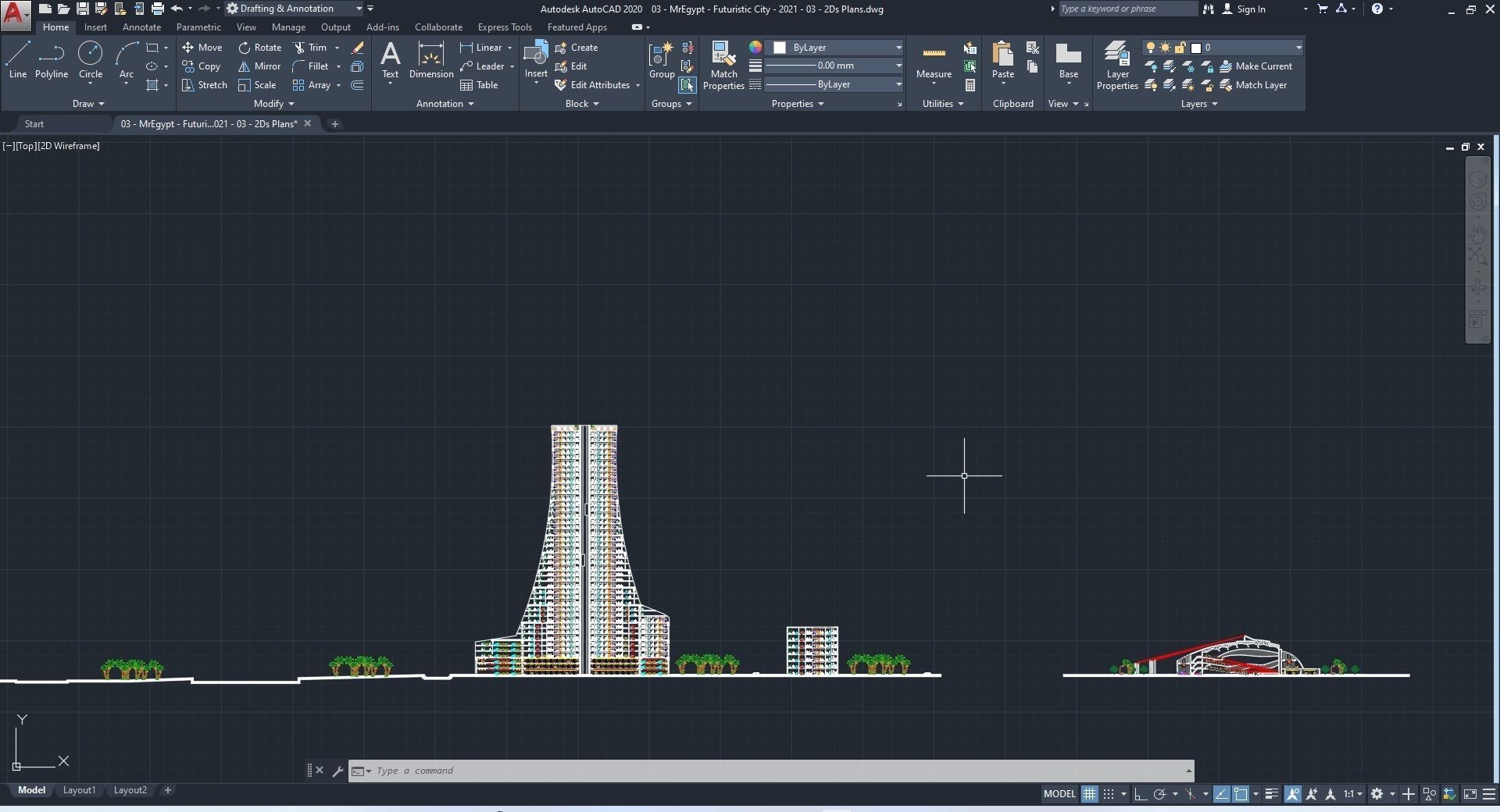
Task: Switch to the Layout1 tab
Action: (79, 790)
